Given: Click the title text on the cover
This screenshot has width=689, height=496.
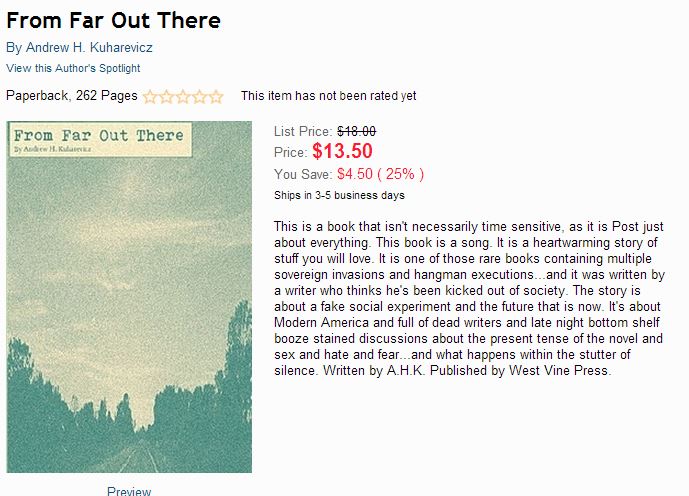Looking at the screenshot, I should (100, 135).
